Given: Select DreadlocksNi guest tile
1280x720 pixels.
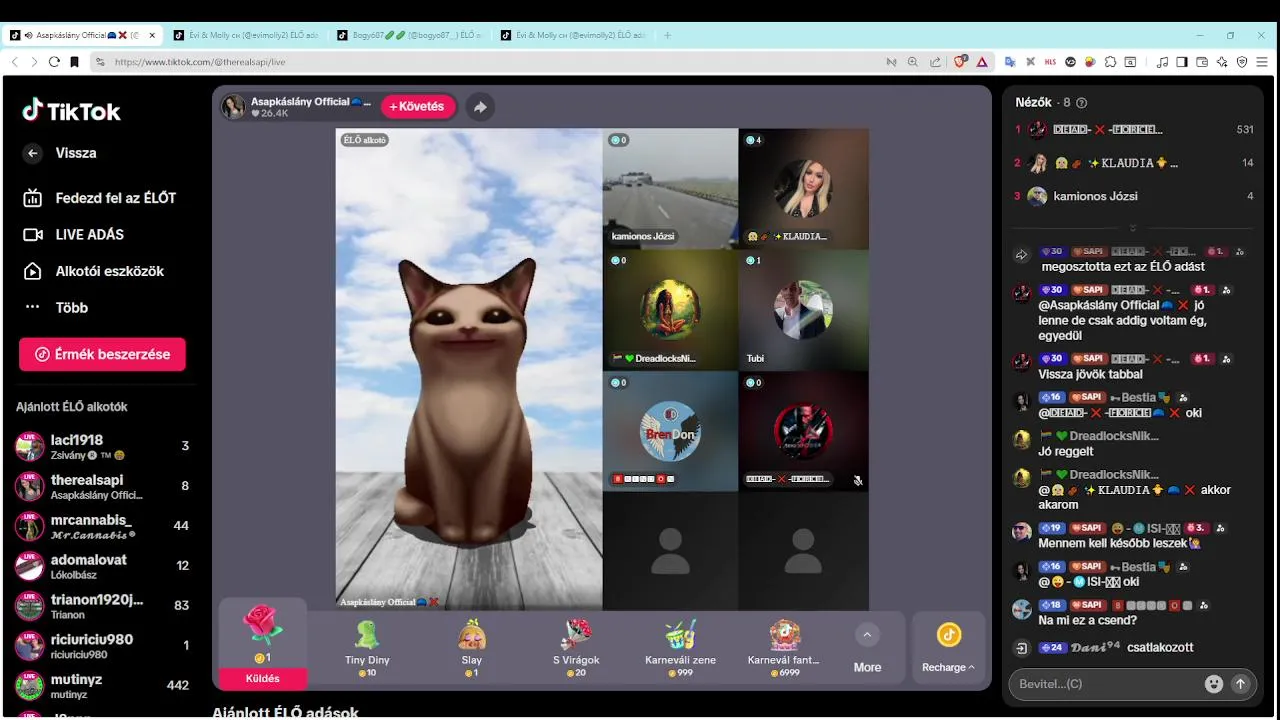Looking at the screenshot, I should tap(670, 310).
